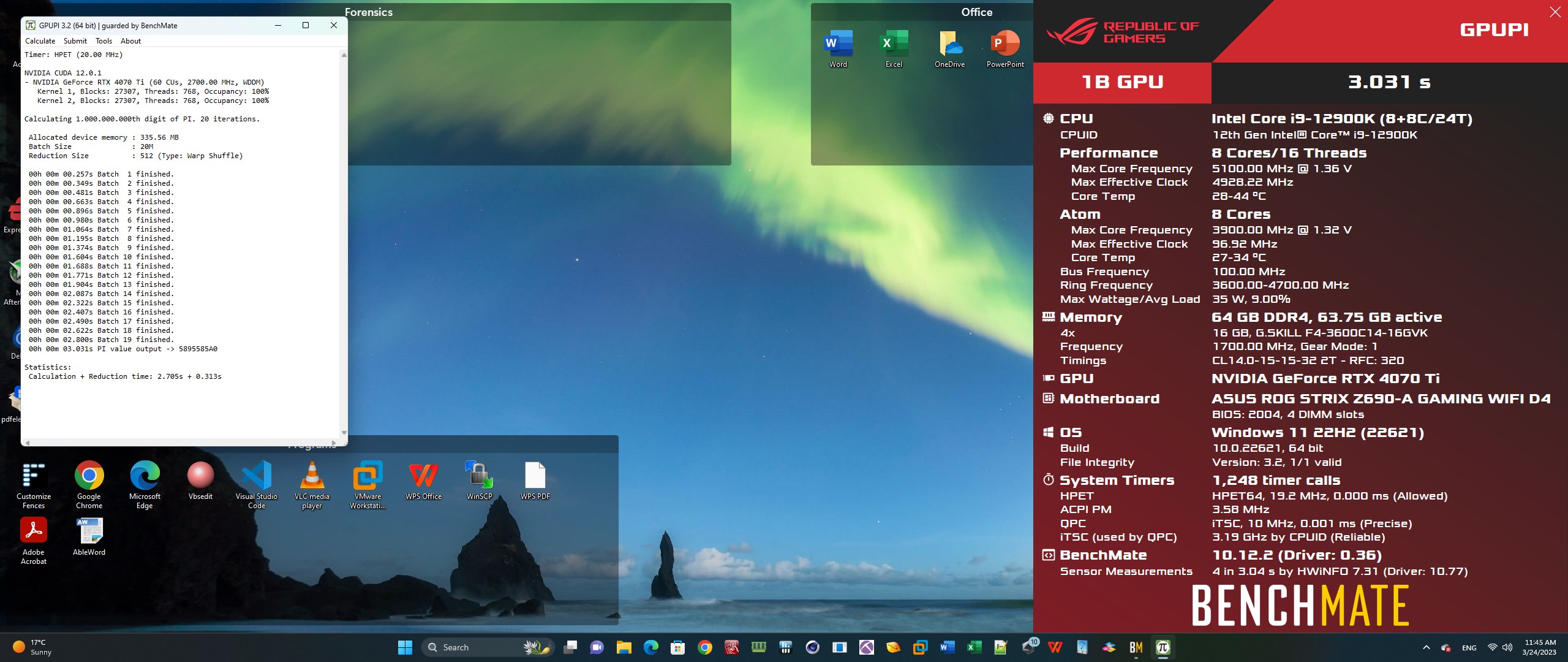The height and width of the screenshot is (662, 1568).
Task: Open the Adobe Acrobat desktop shortcut
Action: click(x=34, y=541)
